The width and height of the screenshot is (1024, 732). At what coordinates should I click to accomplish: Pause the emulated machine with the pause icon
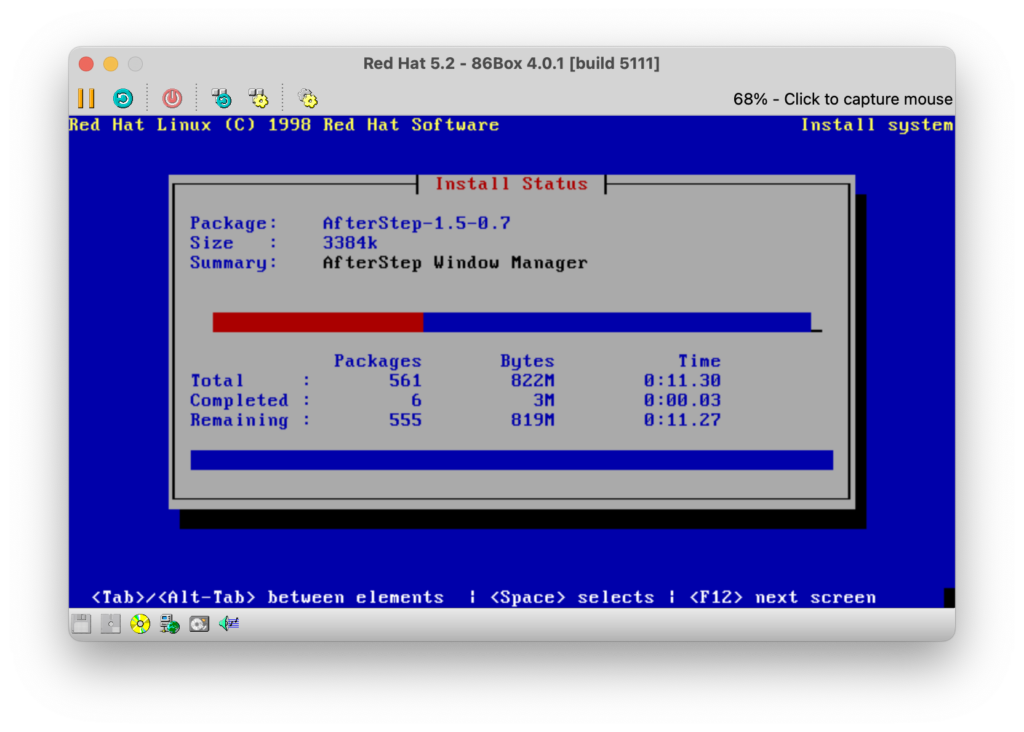point(86,99)
